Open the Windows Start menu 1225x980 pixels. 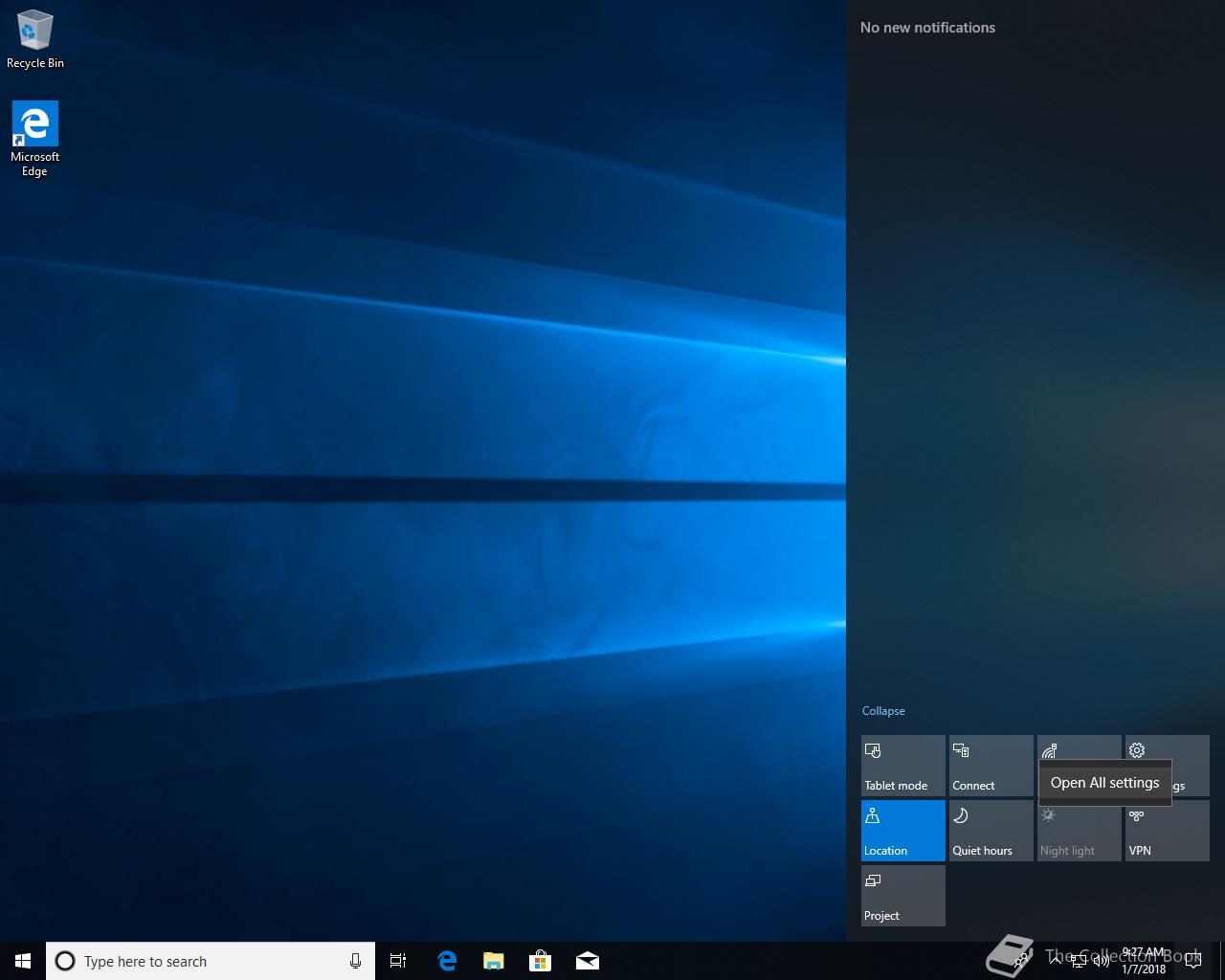click(23, 961)
